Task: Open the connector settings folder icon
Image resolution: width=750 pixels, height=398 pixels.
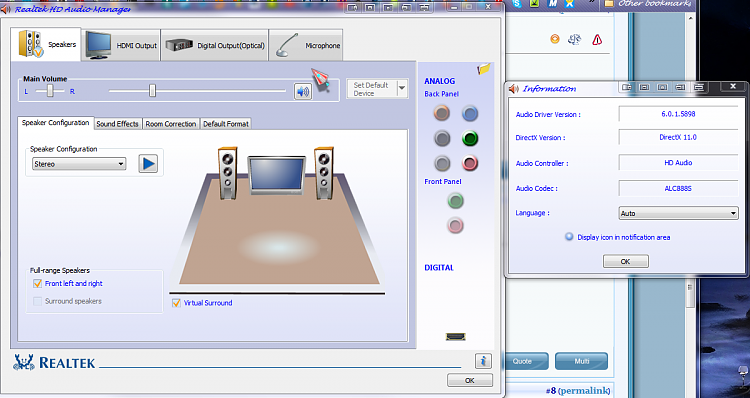Action: (484, 69)
